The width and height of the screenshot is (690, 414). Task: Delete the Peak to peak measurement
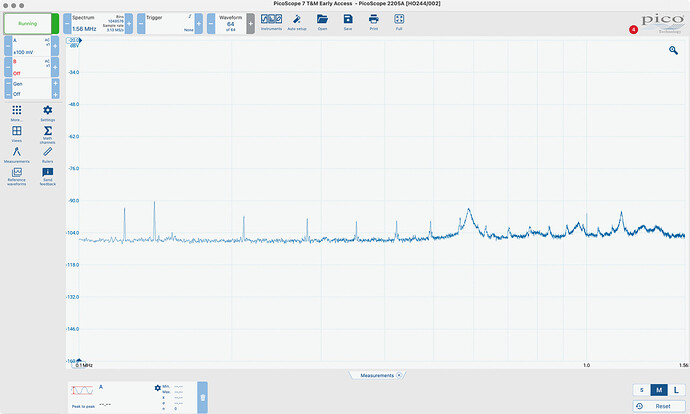(x=202, y=397)
